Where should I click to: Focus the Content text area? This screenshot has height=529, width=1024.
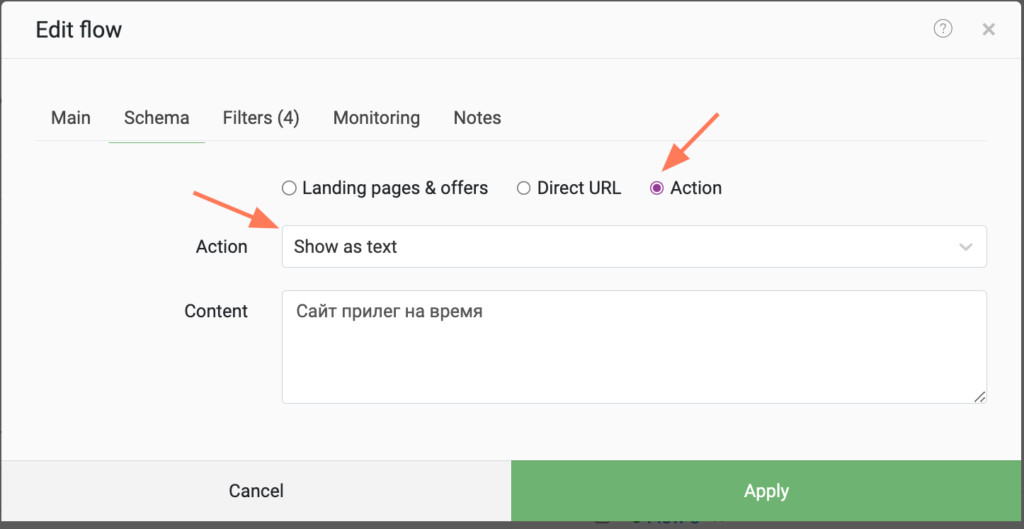pos(634,347)
